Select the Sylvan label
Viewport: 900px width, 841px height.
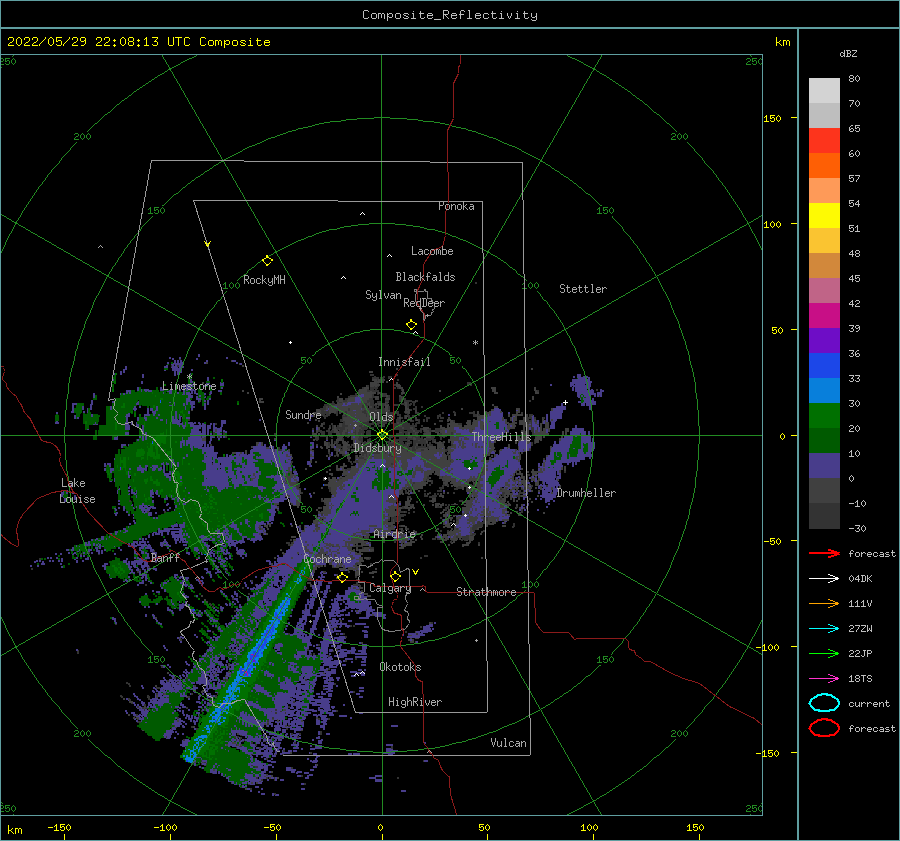[383, 295]
